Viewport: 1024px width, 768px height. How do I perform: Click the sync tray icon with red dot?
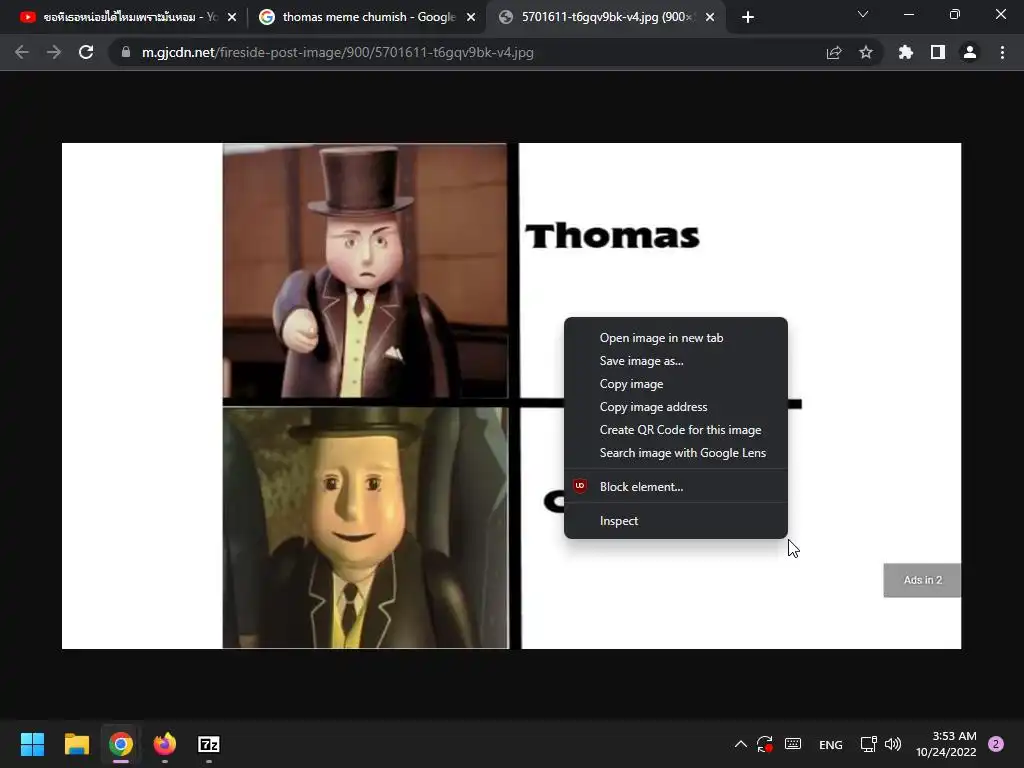[765, 744]
